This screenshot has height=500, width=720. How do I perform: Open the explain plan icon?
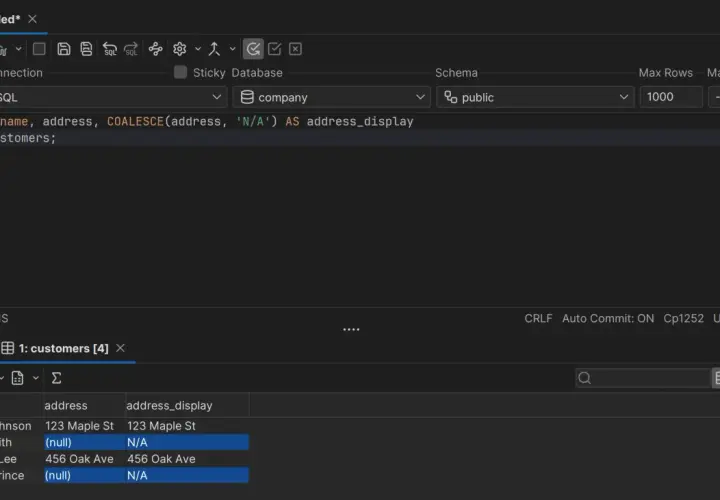click(x=156, y=49)
